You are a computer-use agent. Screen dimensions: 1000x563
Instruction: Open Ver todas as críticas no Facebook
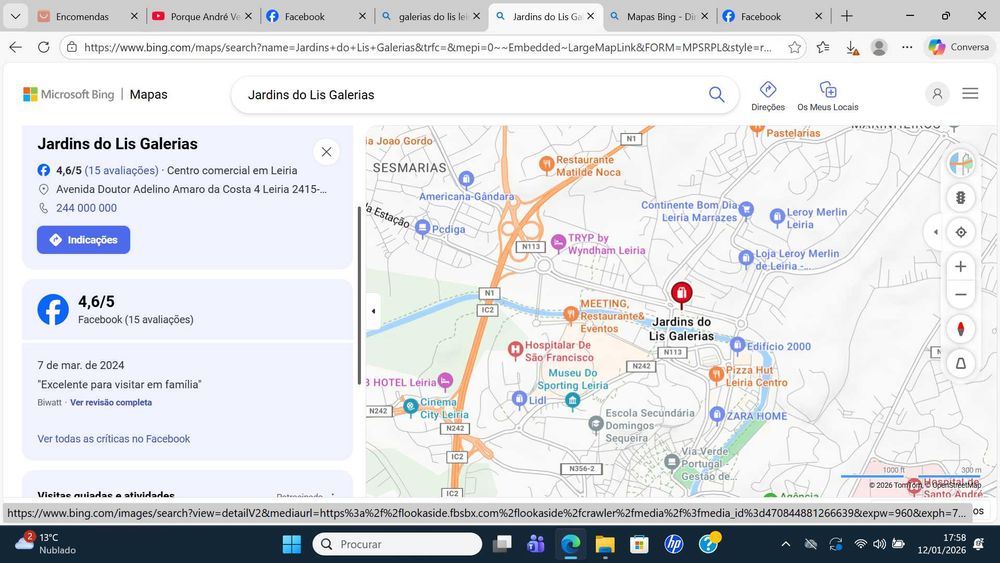114,439
